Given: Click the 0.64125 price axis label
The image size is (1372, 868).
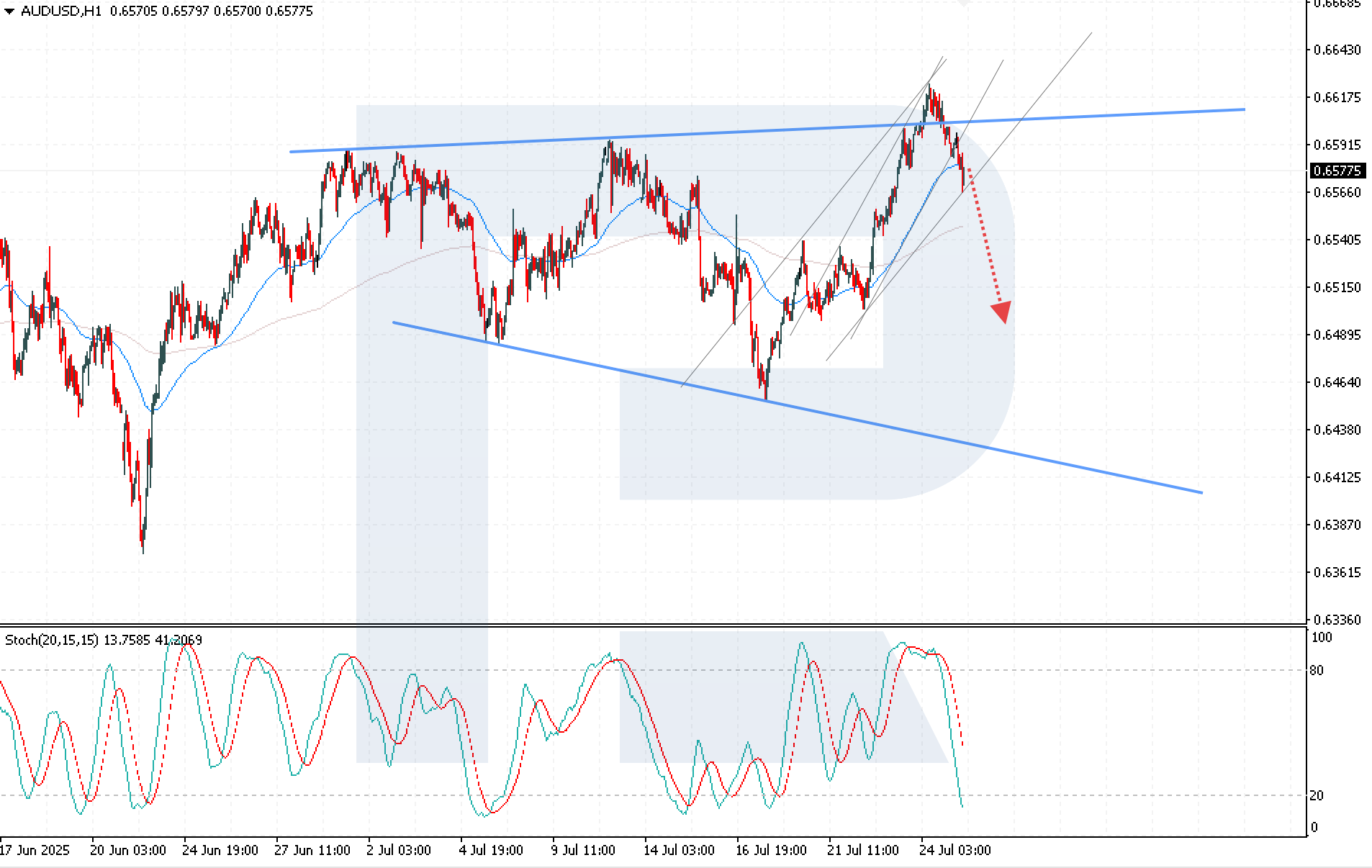Looking at the screenshot, I should point(1337,477).
